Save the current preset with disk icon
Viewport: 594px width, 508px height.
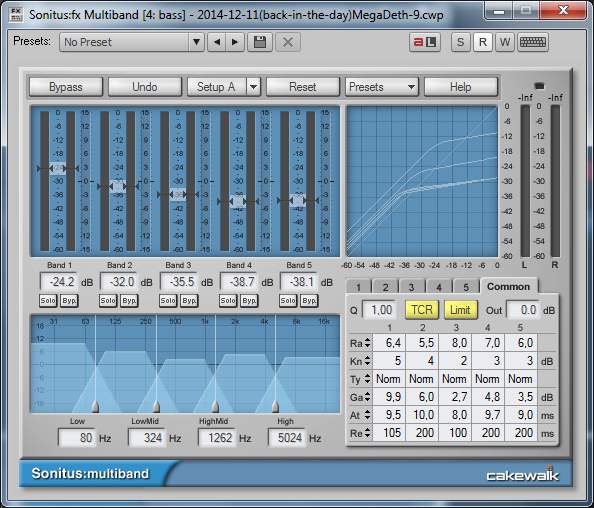tap(259, 42)
